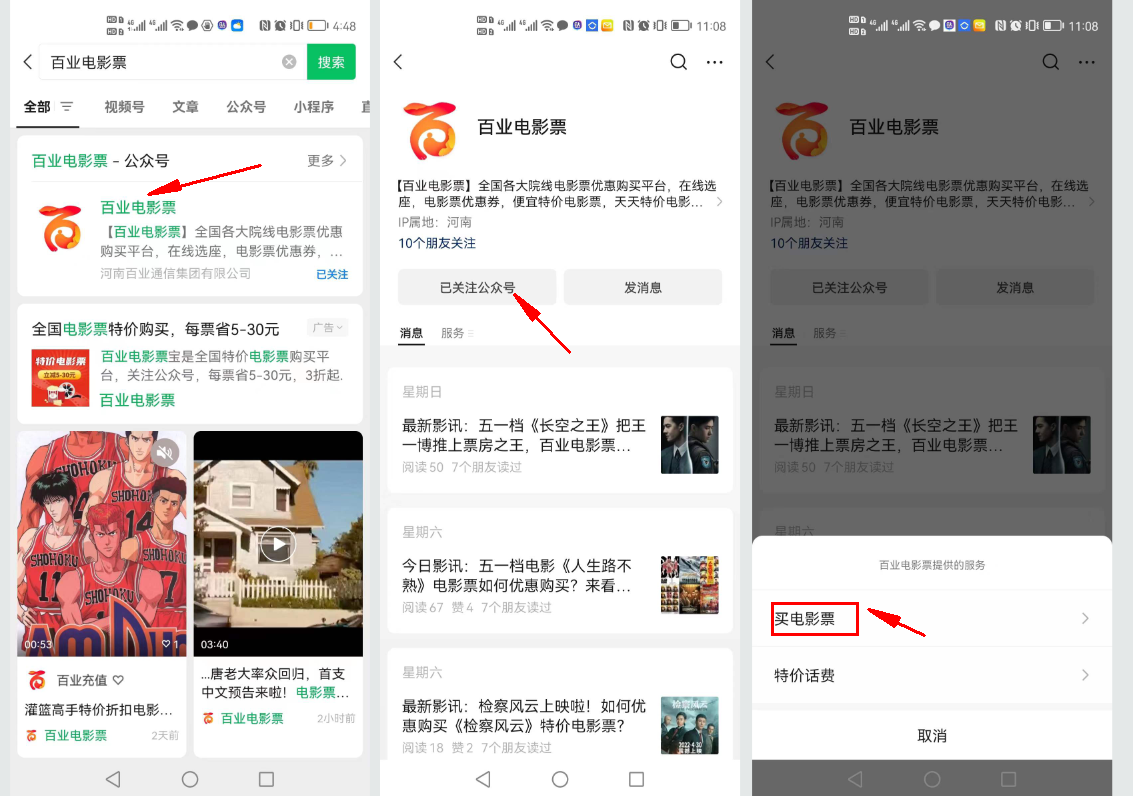Open 百业电影票 official account title link
The width and height of the screenshot is (1133, 796).
(138, 208)
